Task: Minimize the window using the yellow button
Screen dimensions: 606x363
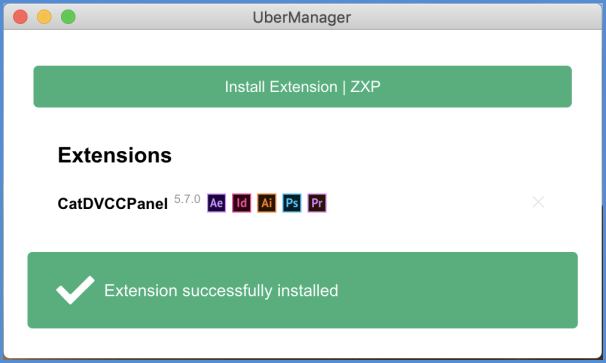Action: pyautogui.click(x=44, y=17)
